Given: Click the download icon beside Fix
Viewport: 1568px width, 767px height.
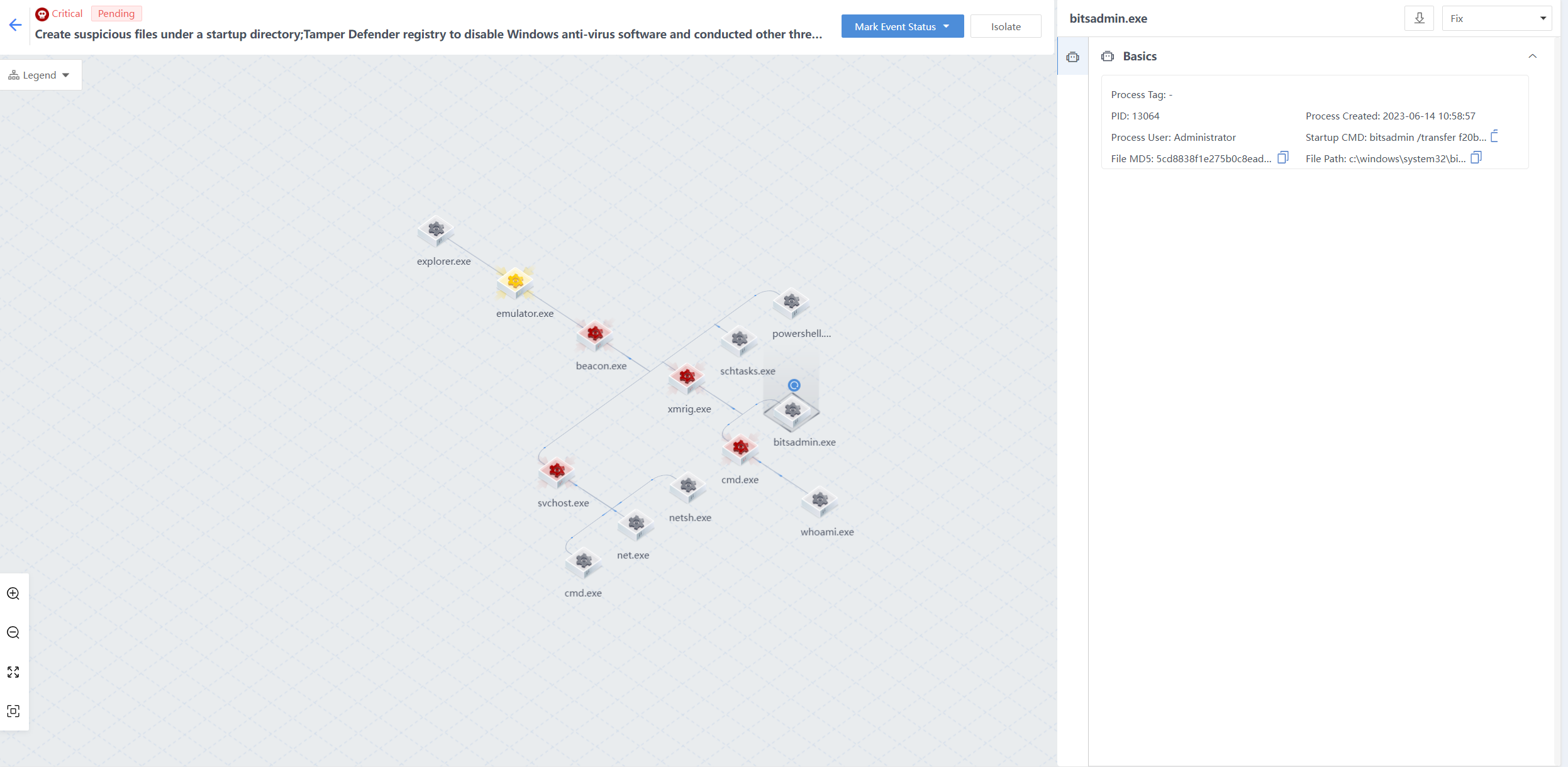Looking at the screenshot, I should click(x=1419, y=18).
